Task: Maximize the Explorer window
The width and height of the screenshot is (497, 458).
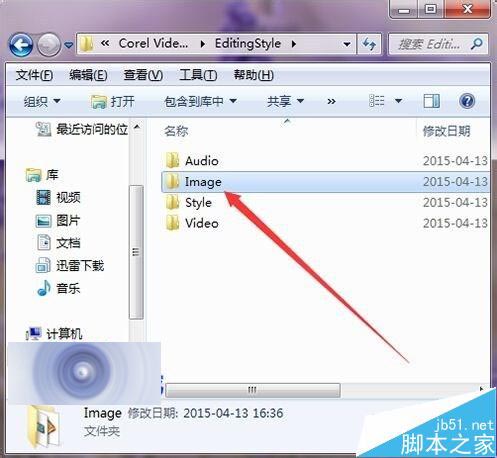Action: 430,9
